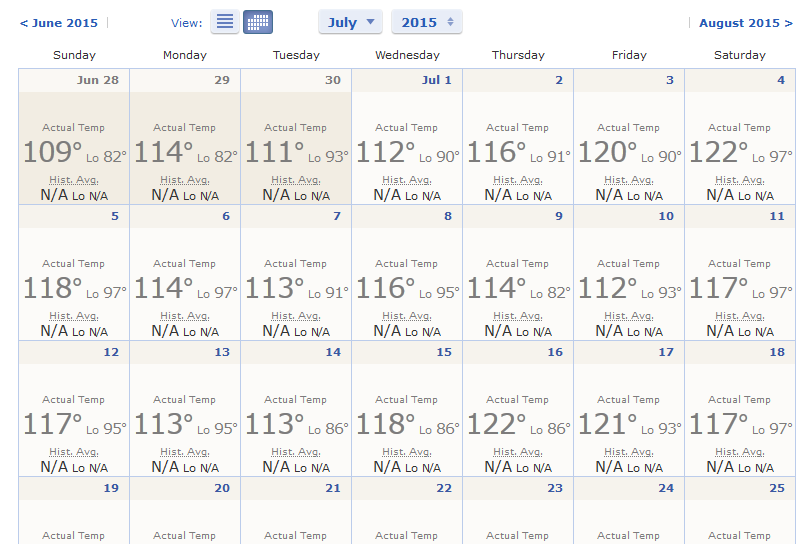Click Hist. Avg. label on July 8
The image size is (809, 544).
[x=407, y=316]
